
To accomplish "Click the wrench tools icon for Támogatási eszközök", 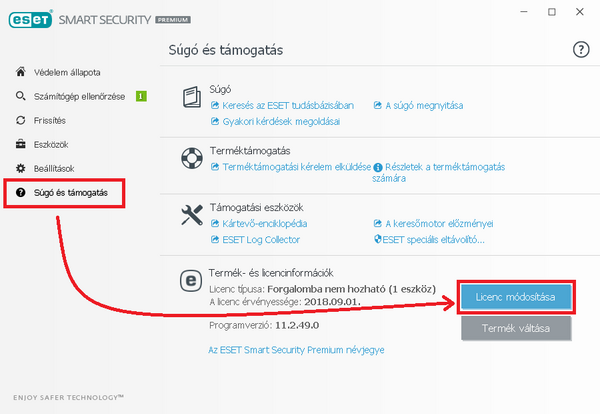I will pos(191,215).
